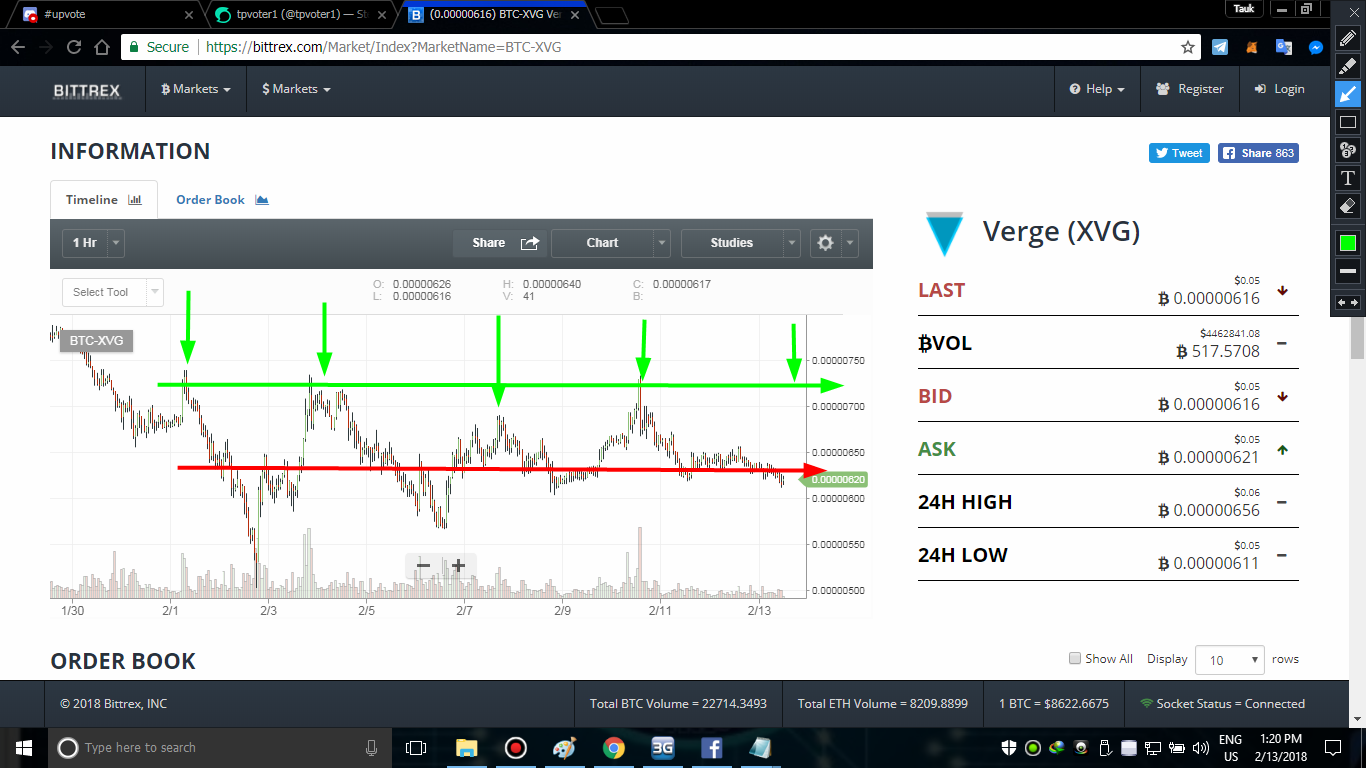Share on Facebook button
This screenshot has height=768, width=1366.
click(1258, 153)
